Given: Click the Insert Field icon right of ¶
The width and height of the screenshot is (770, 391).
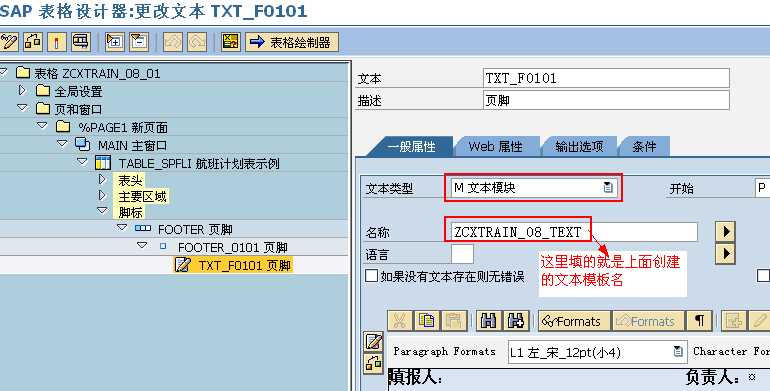Looking at the screenshot, I should (x=734, y=321).
